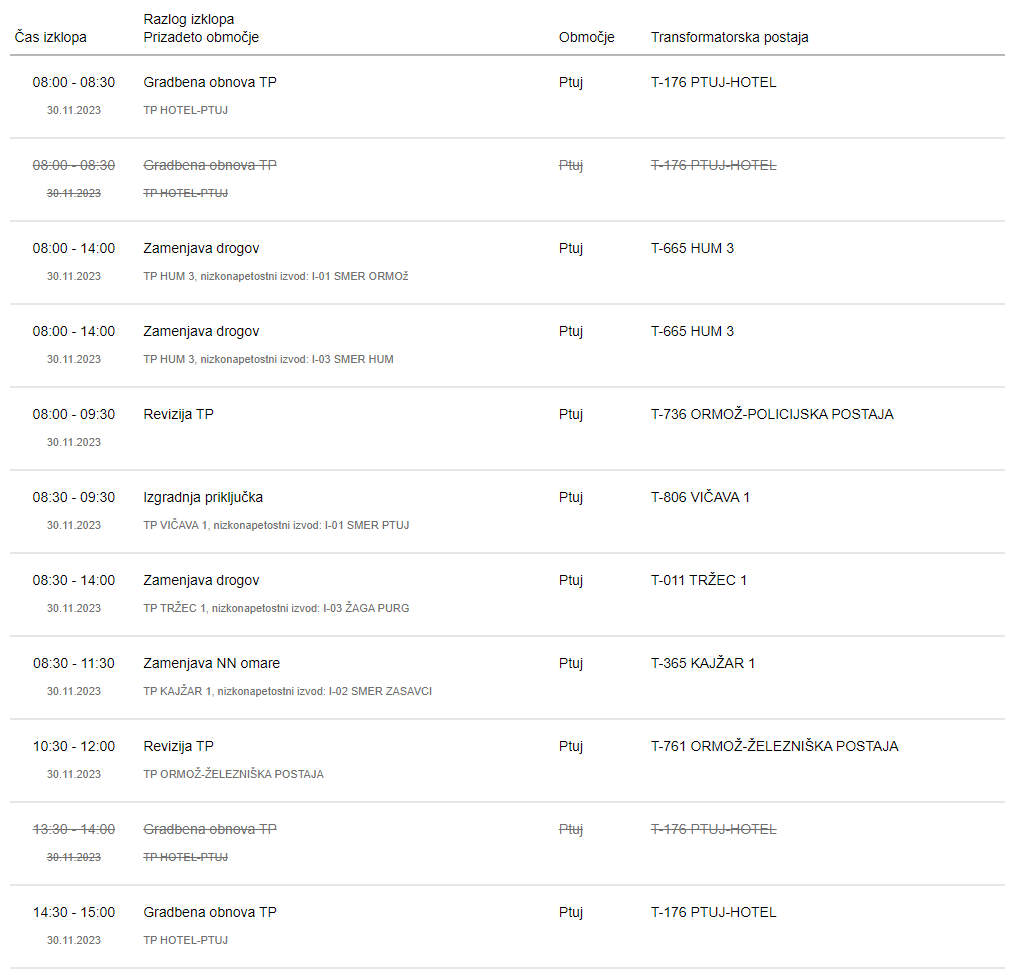Open T-806 VIČAVA 1 station entry

700,497
